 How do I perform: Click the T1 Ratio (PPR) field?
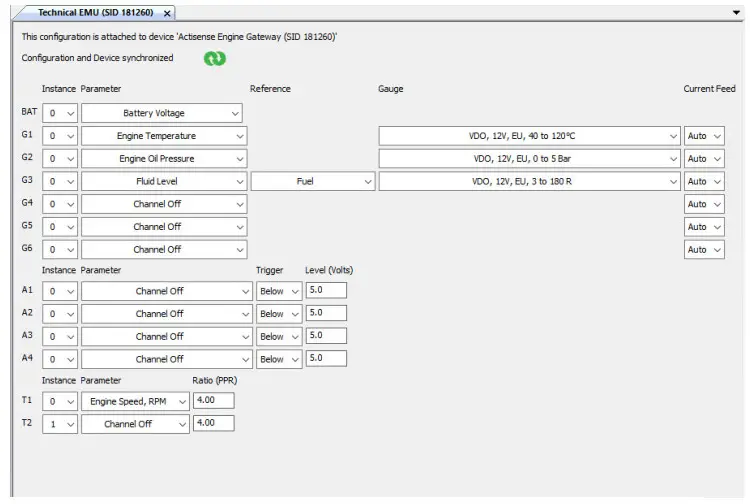coord(214,400)
